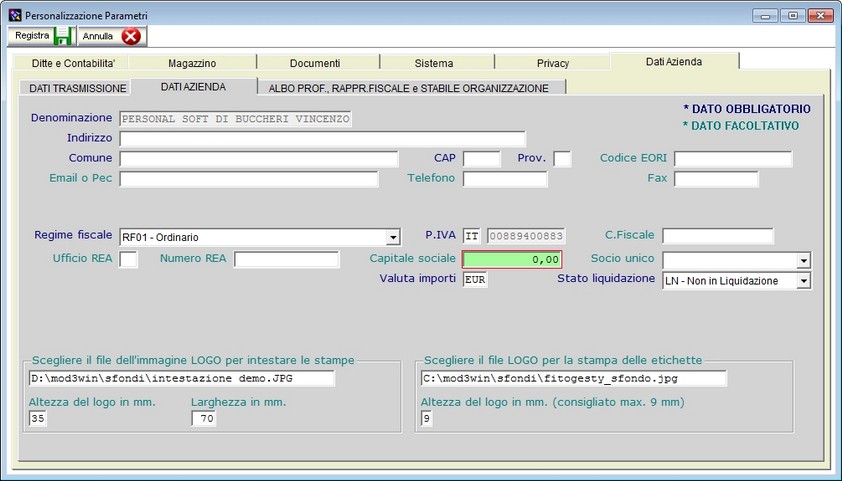The image size is (842, 481).
Task: Click the Ufficio REA box
Action: (128, 259)
